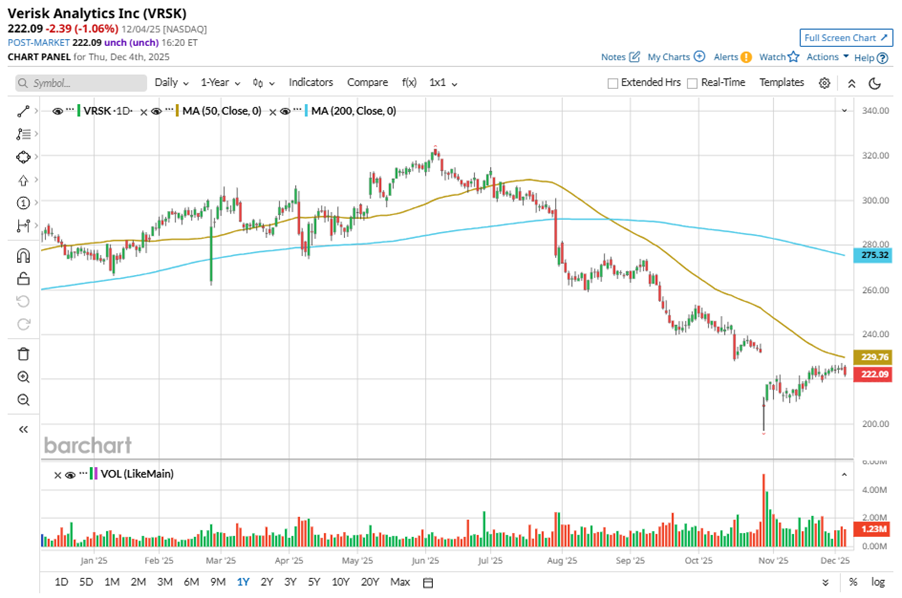Viewport: 902px width, 598px height.
Task: Switch to dark mode with moon icon
Action: click(875, 83)
